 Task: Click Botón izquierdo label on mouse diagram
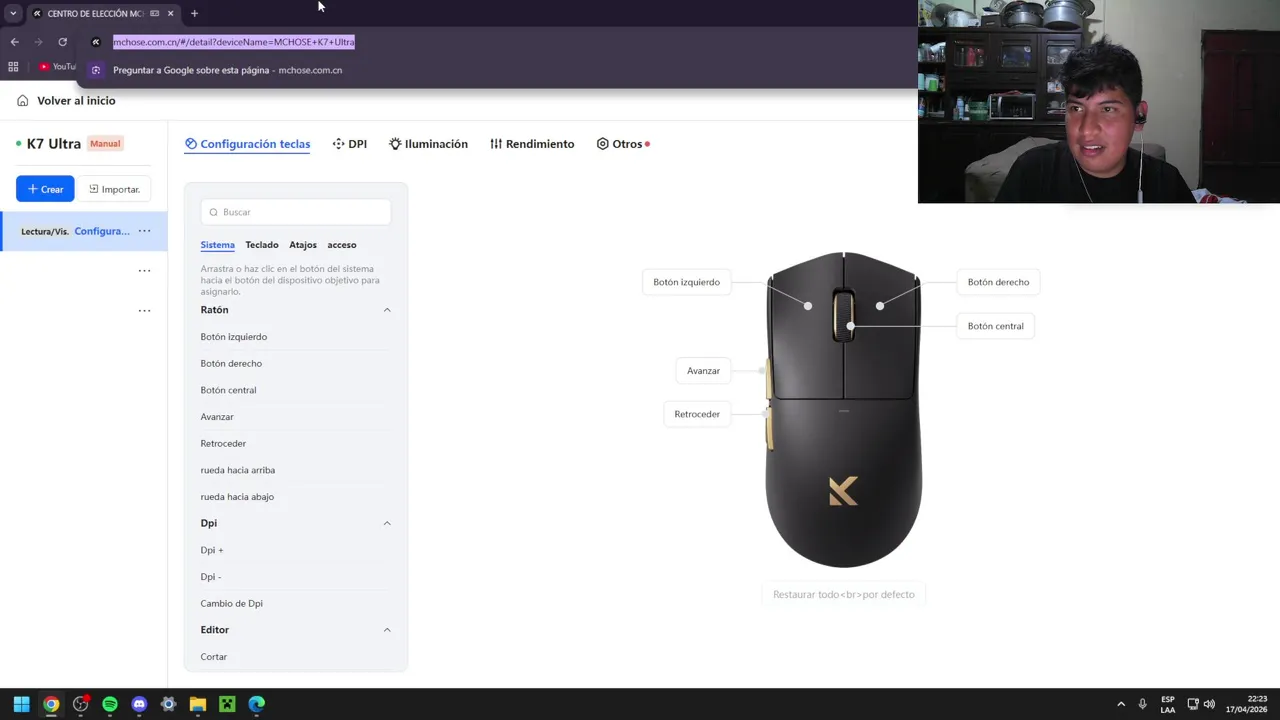point(686,282)
